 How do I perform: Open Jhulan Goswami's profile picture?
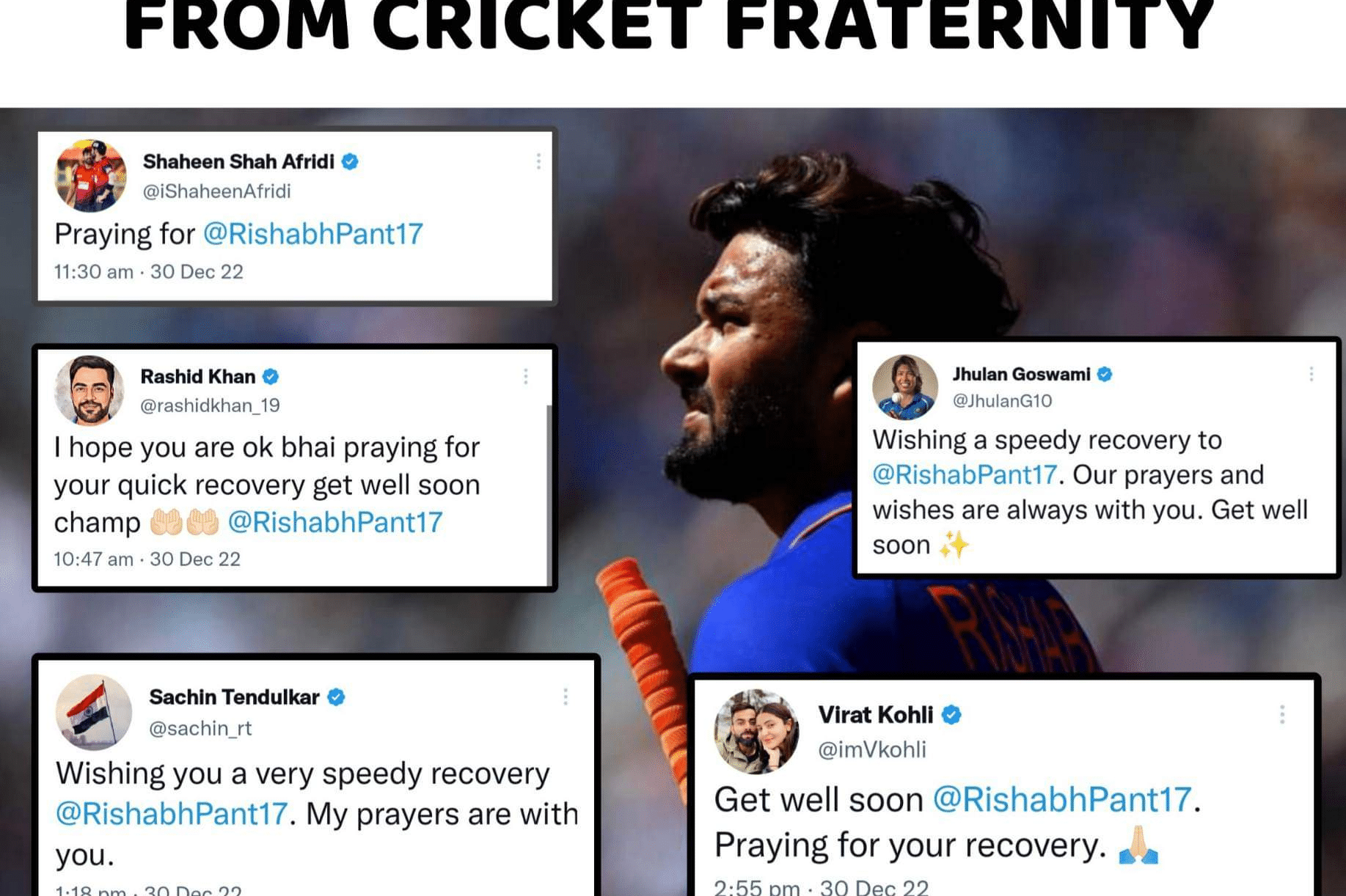(x=905, y=387)
